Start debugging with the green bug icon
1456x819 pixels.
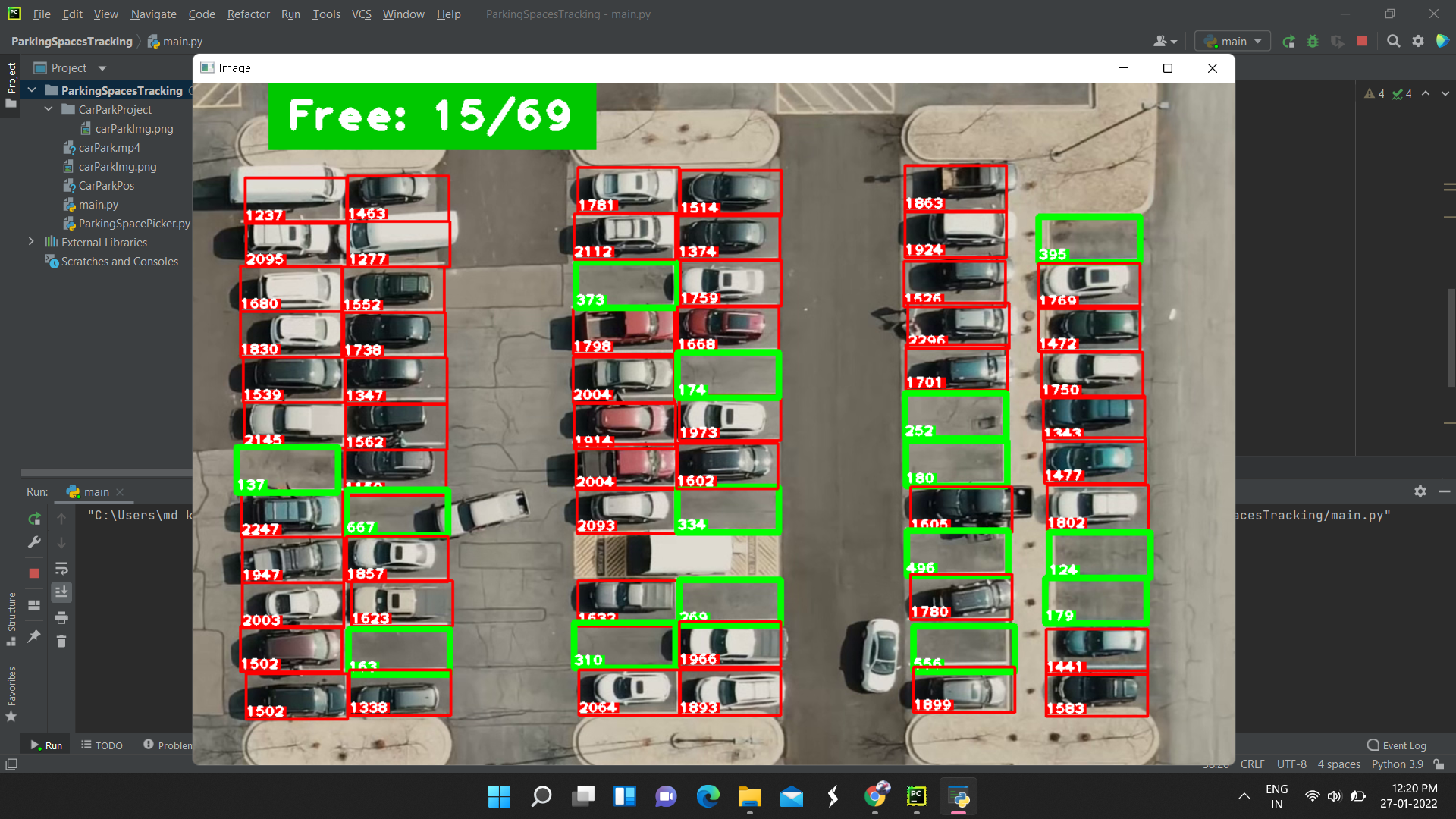coord(1313,42)
